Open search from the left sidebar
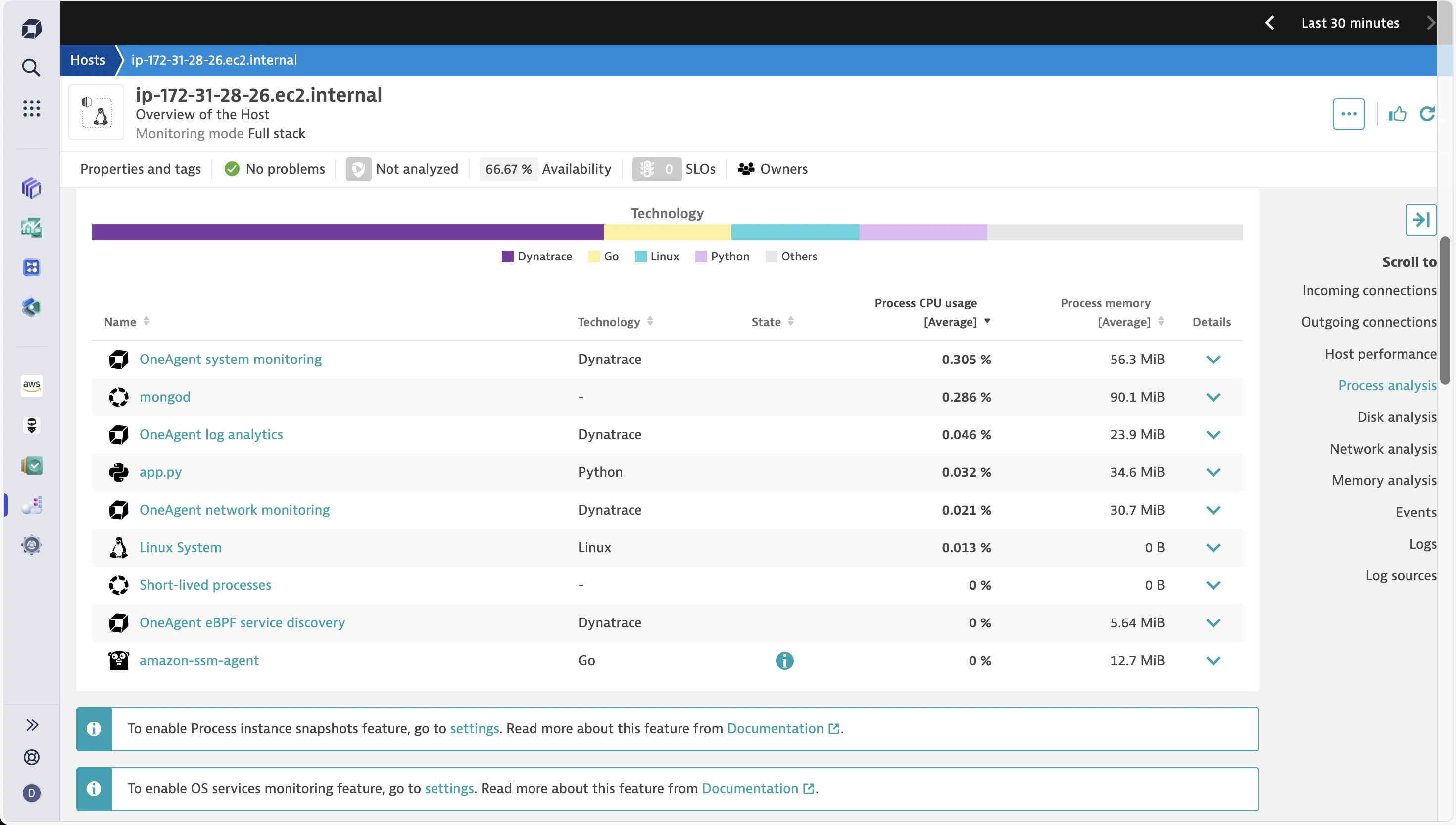Image resolution: width=1456 pixels, height=825 pixels. click(31, 67)
